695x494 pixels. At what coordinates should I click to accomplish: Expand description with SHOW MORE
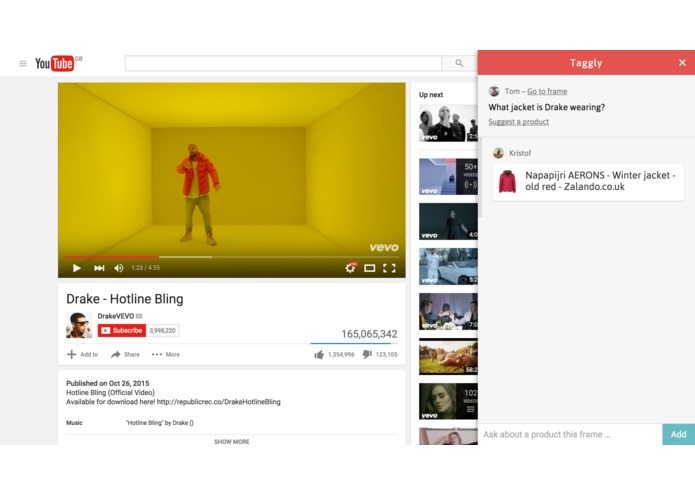pyautogui.click(x=232, y=442)
